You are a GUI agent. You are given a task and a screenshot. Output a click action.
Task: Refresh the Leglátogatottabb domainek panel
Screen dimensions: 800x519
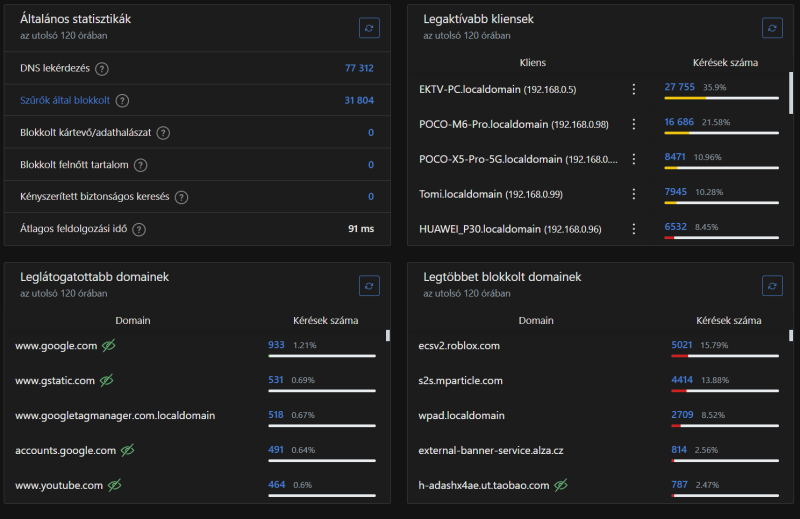(x=369, y=285)
